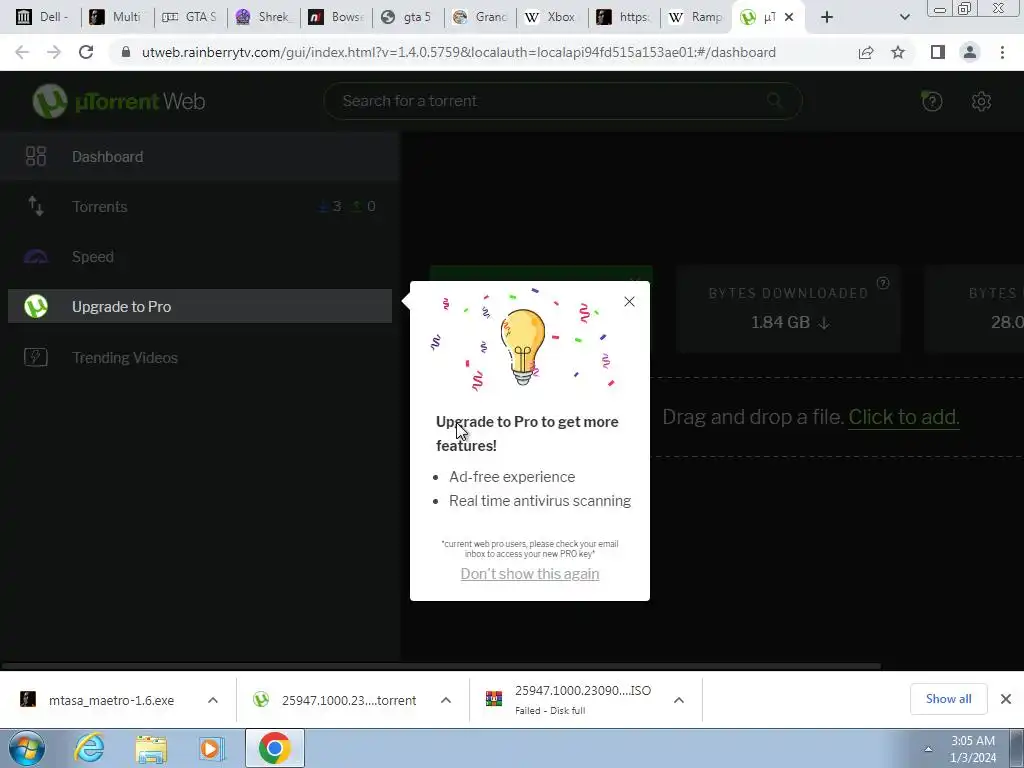Switch to the Ramp Wikipedia tab

[x=696, y=17]
